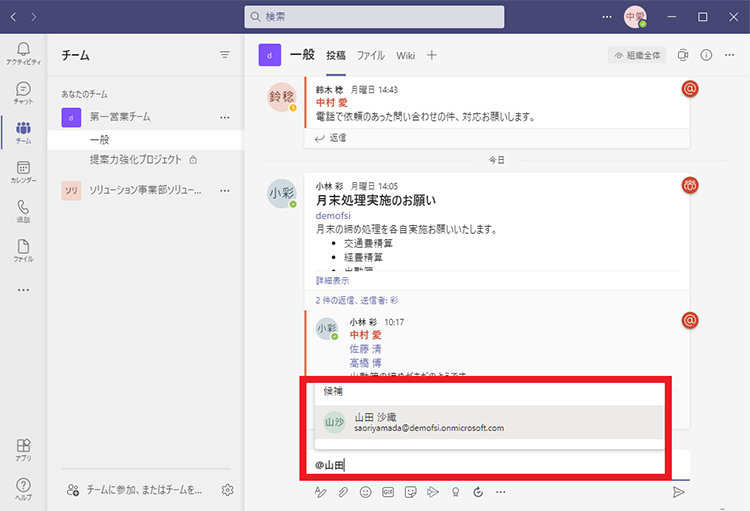Select the 一般 channel
The image size is (750, 511).
coord(145,140)
